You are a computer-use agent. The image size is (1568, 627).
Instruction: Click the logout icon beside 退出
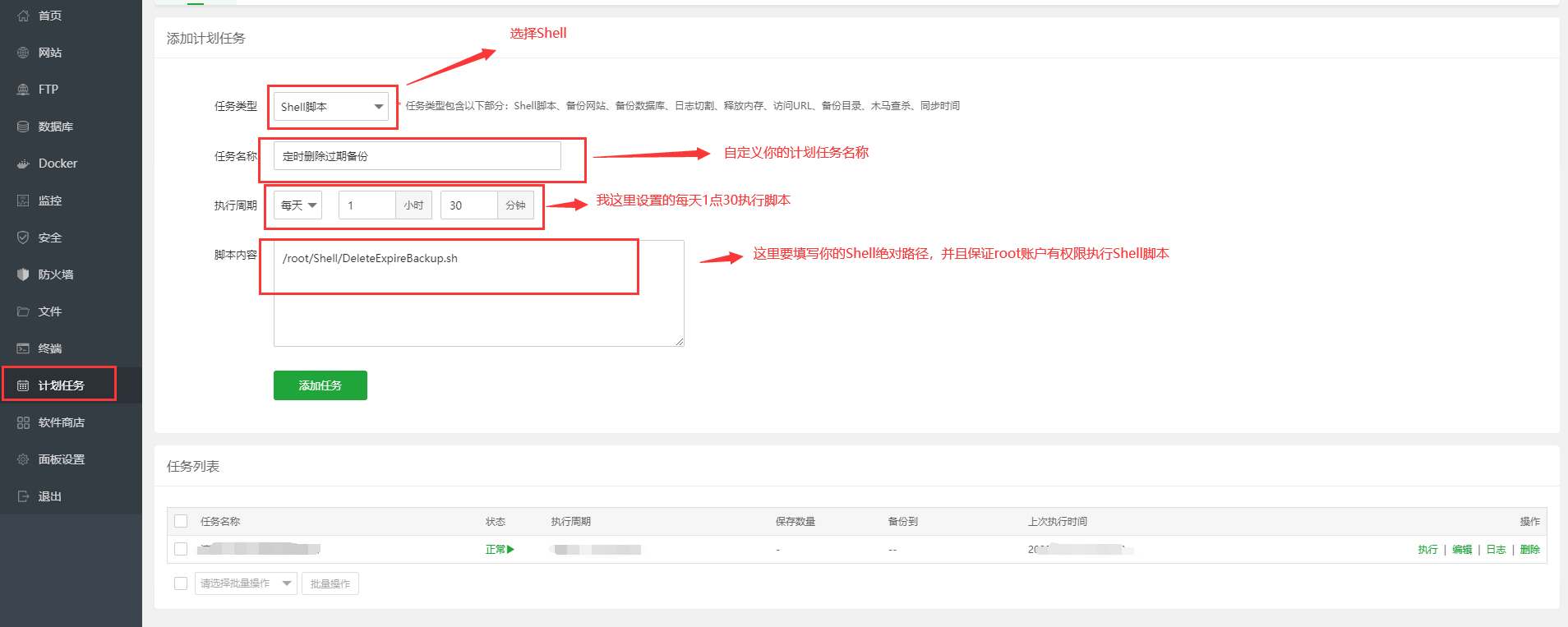pos(23,496)
